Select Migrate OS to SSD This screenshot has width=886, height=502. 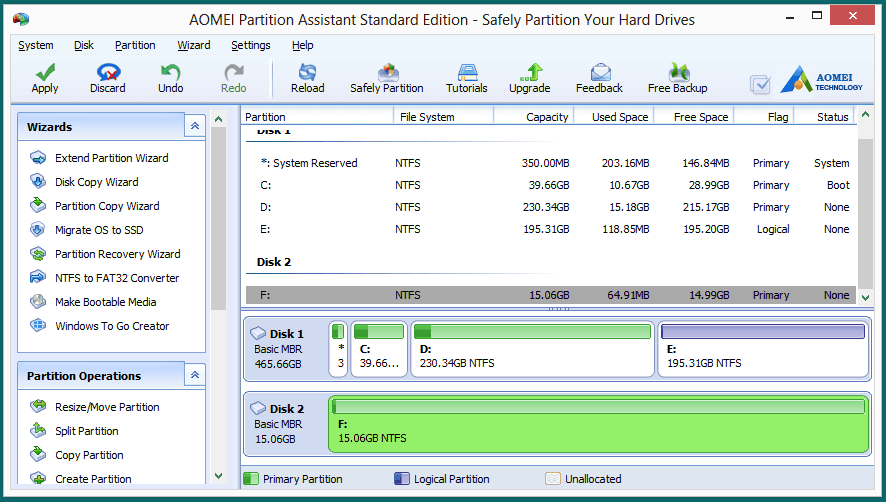[x=99, y=230]
